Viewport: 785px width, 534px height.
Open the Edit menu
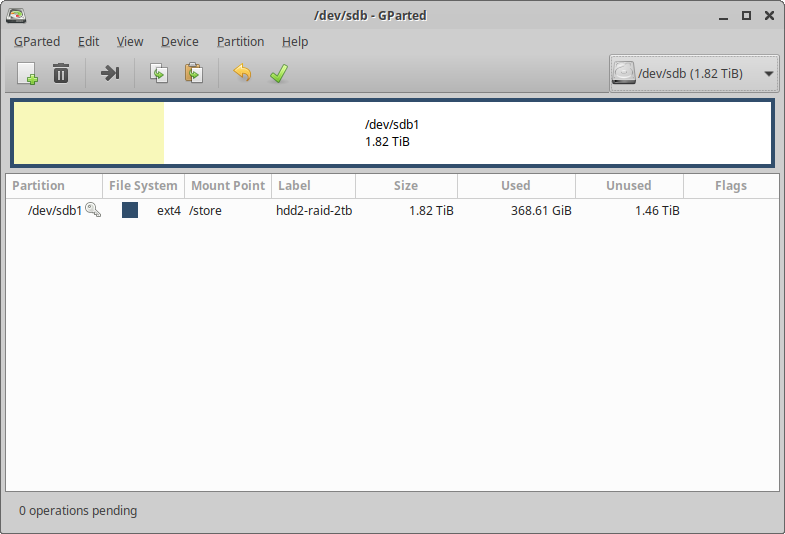pyautogui.click(x=89, y=42)
